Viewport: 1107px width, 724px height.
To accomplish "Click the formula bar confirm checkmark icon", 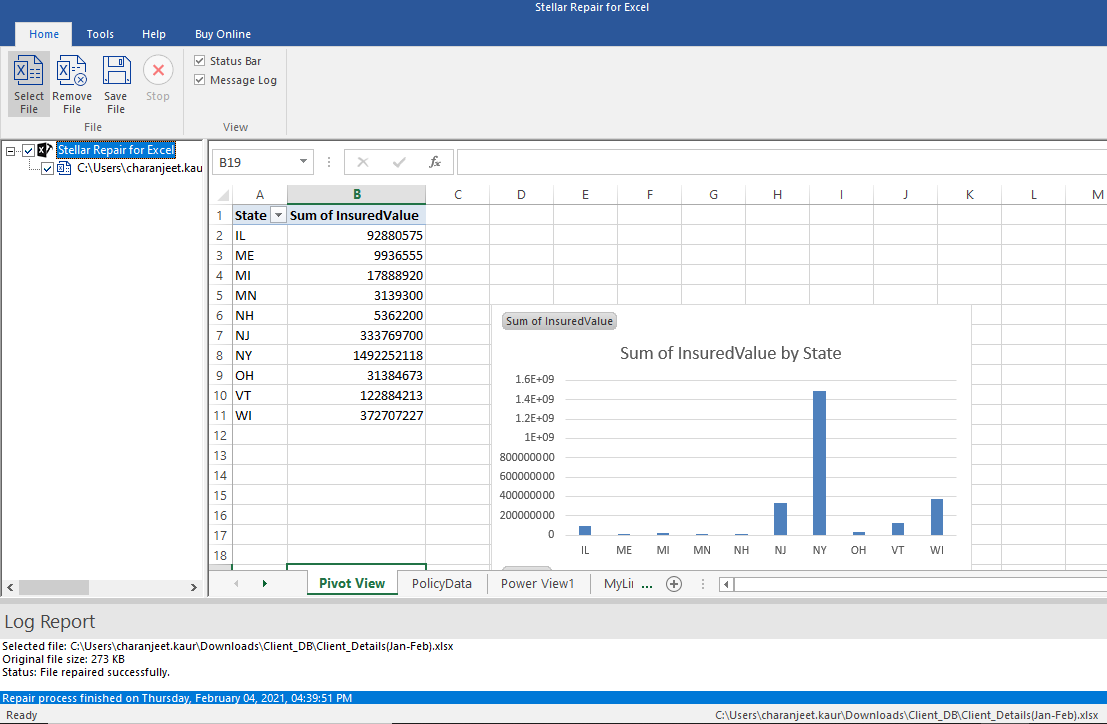I will pyautogui.click(x=399, y=162).
